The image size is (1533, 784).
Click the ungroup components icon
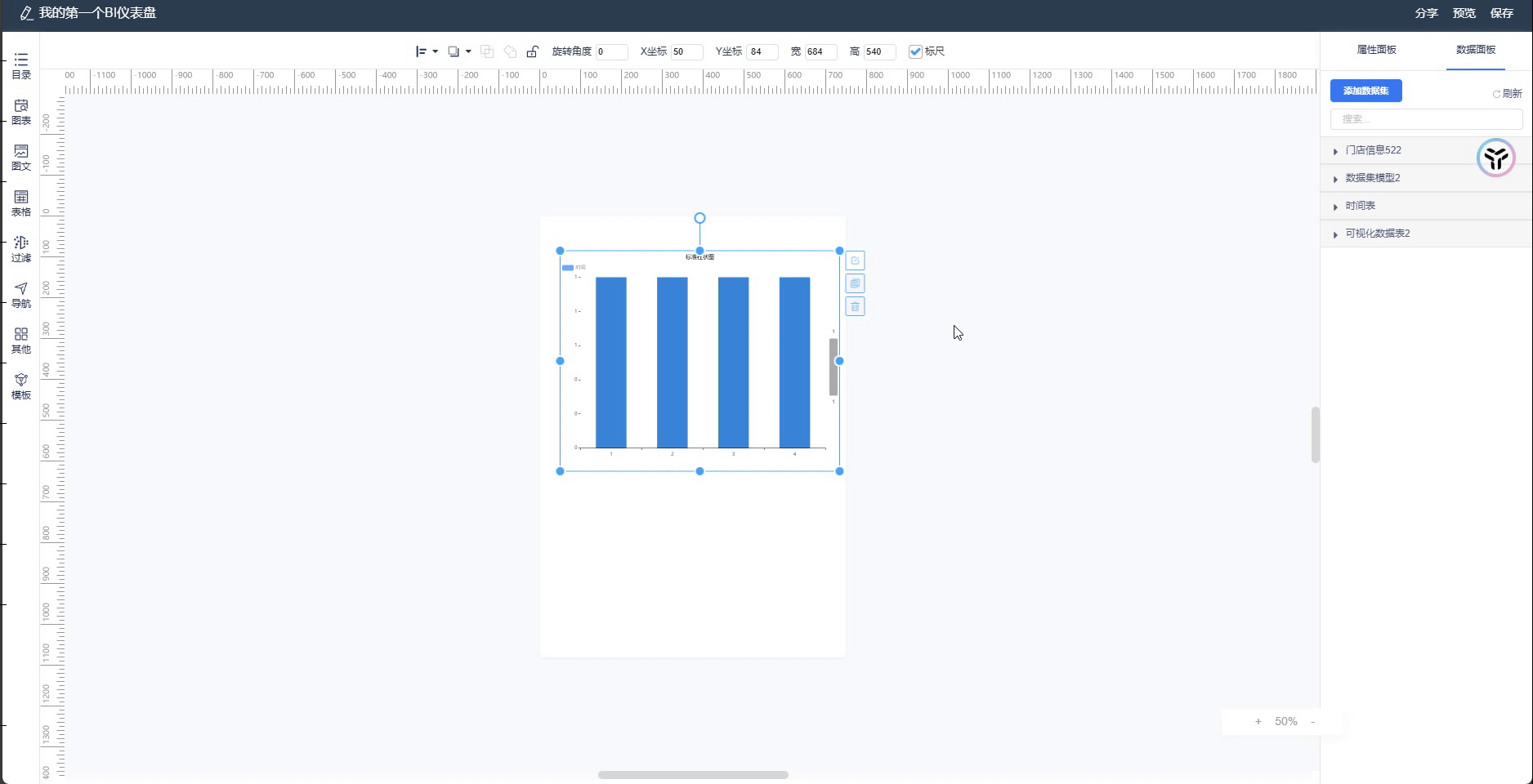[x=510, y=51]
